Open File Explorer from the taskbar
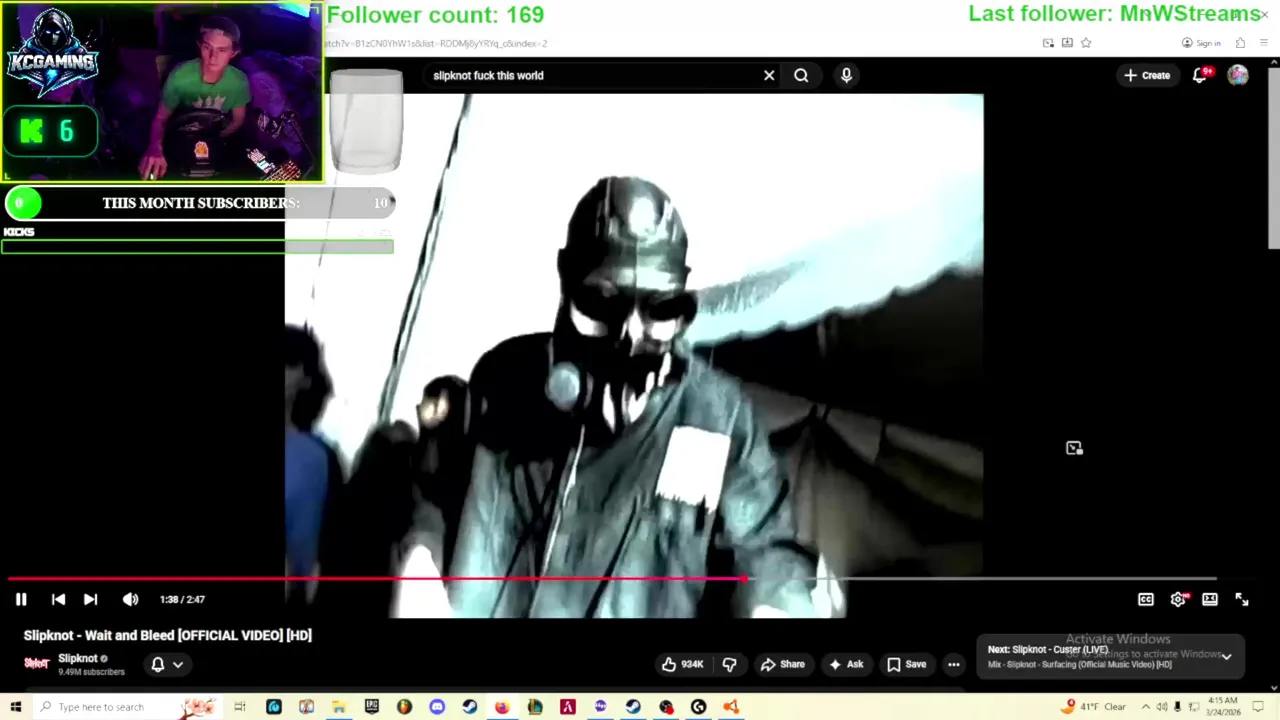Image resolution: width=1280 pixels, height=720 pixels. pos(339,707)
